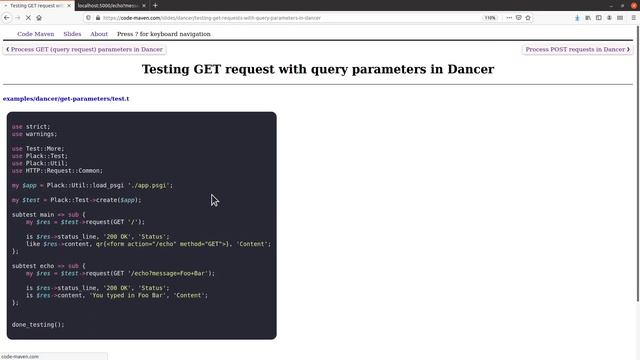Click the toolbar extension icon left of the hamburger menu

tap(620, 18)
